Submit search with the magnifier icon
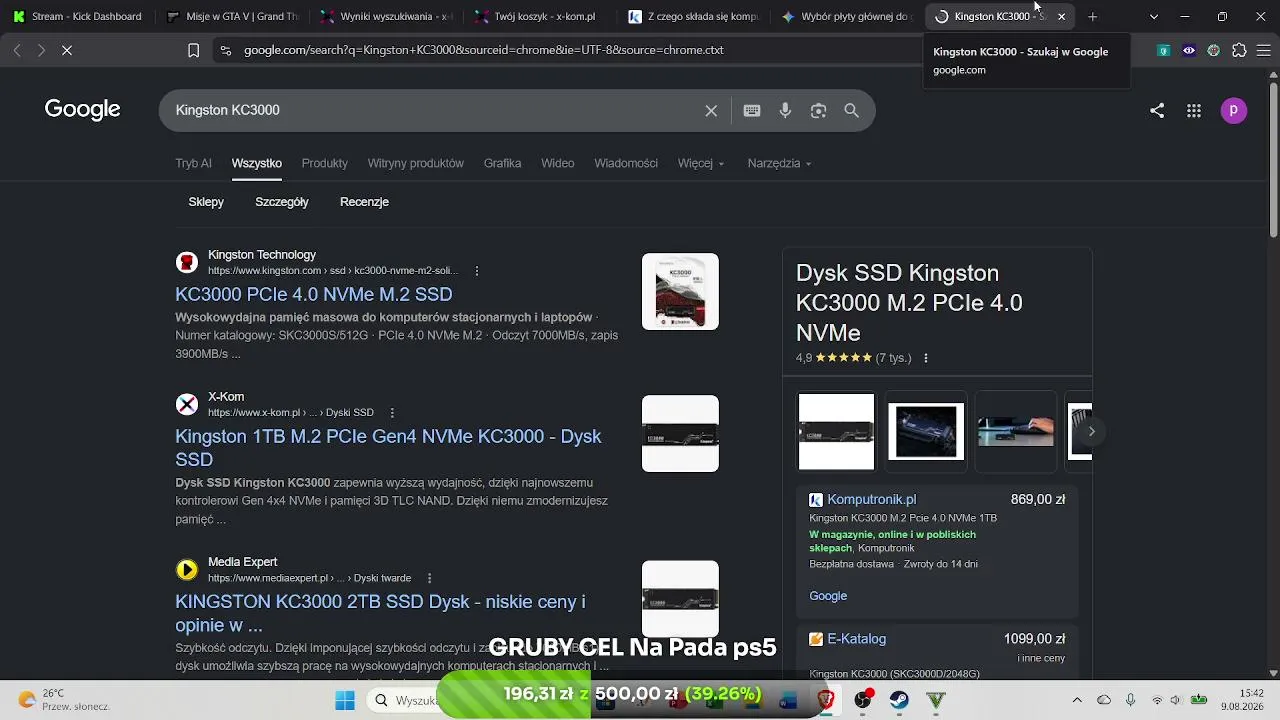 851,111
